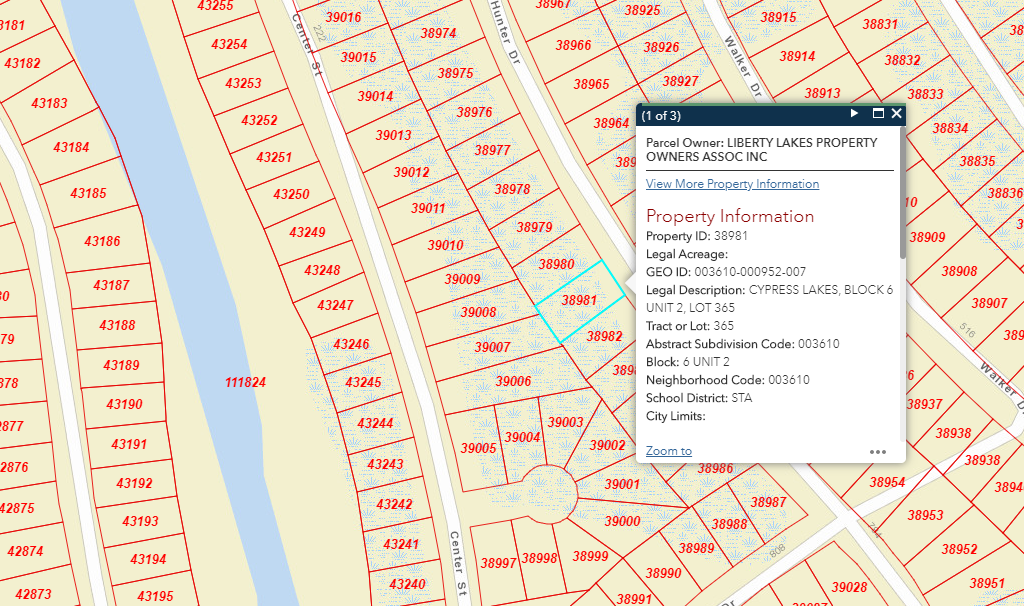This screenshot has height=606, width=1024.
Task: Click parcel 38999 below the cul-de-sac
Action: pos(590,556)
